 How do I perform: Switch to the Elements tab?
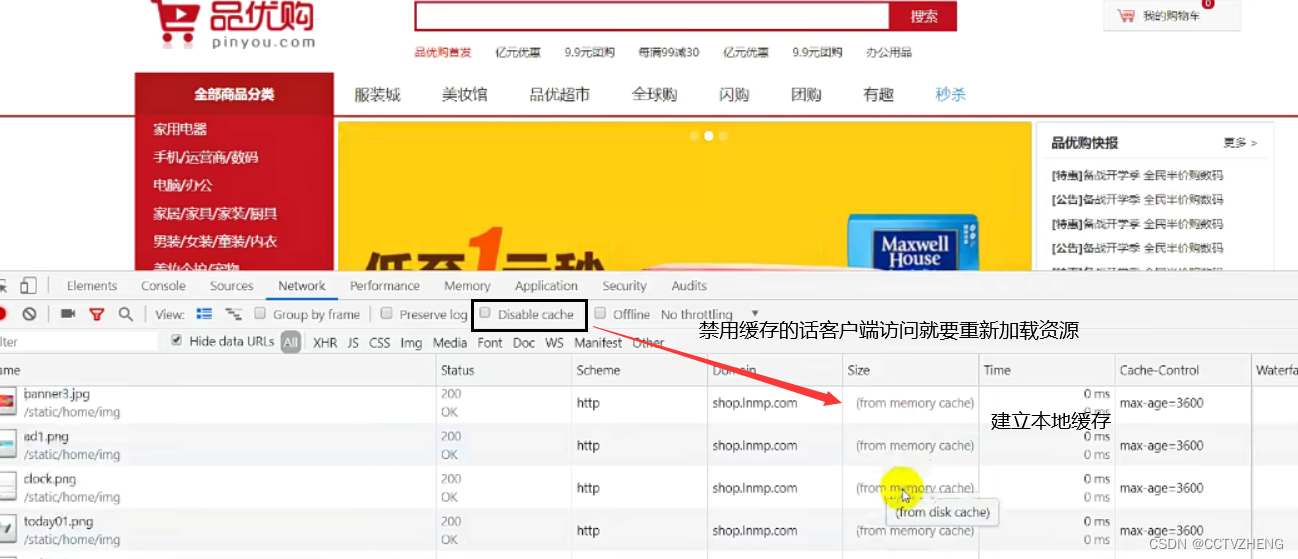pos(92,286)
